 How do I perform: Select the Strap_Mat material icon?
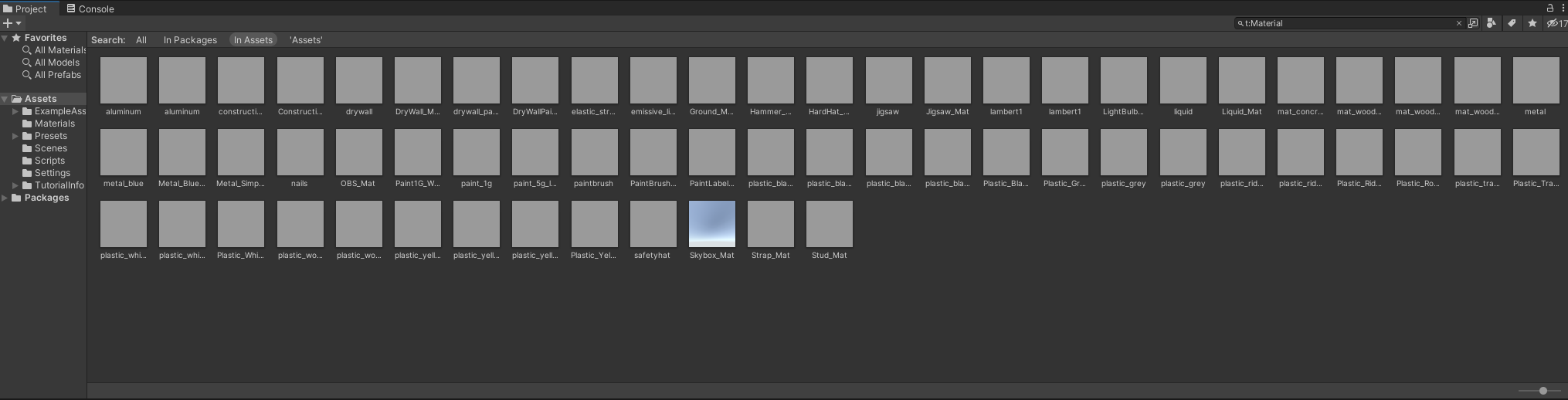coord(771,225)
